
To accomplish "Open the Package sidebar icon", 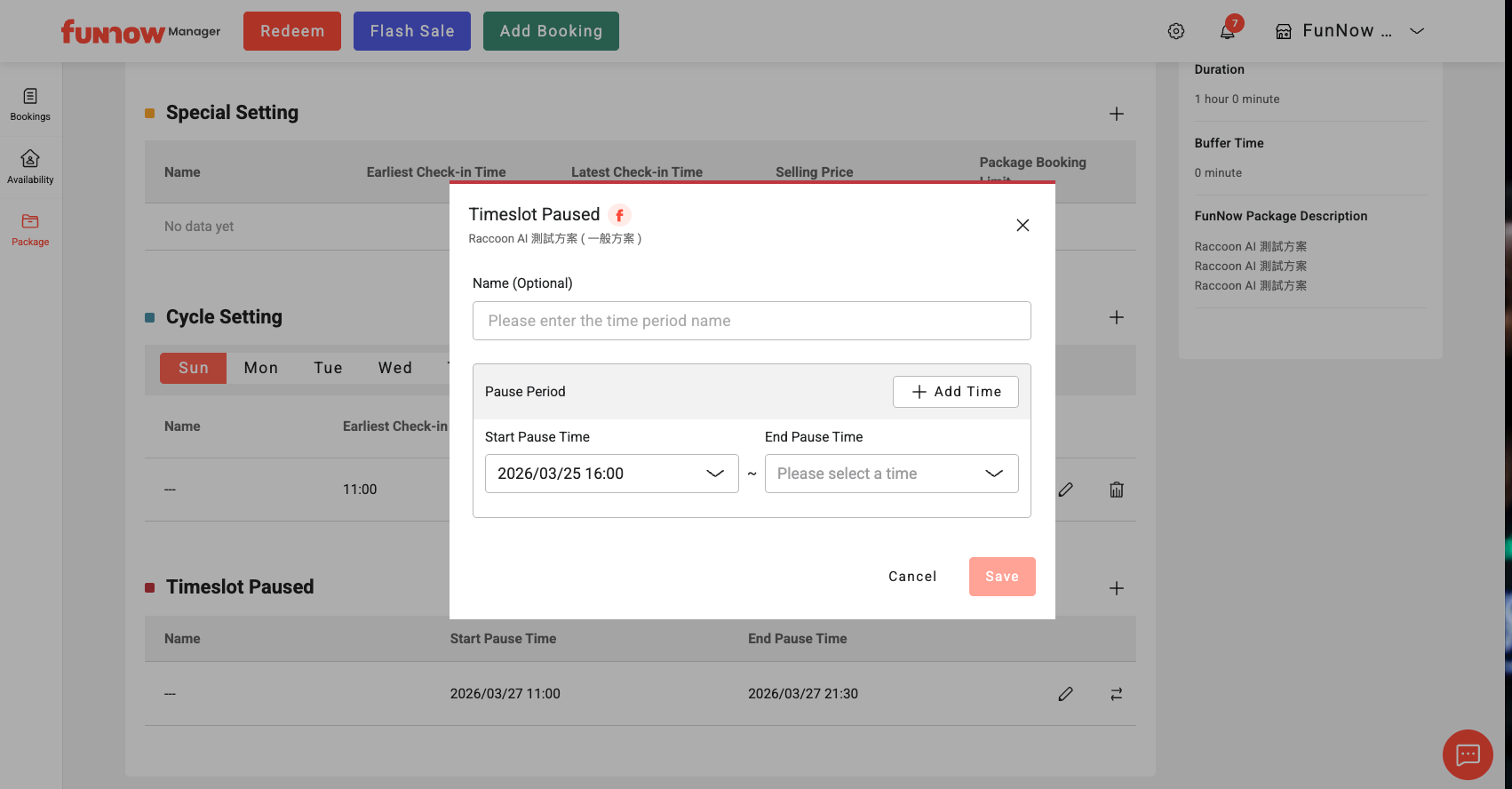I will click(30, 229).
